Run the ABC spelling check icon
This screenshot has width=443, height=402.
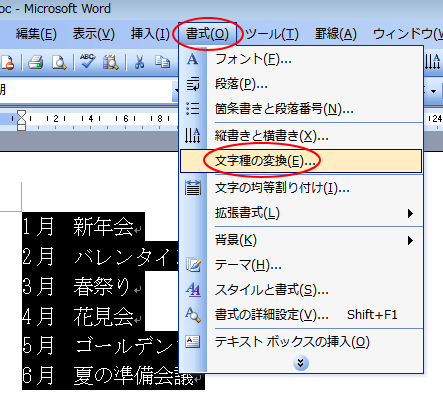(87, 62)
